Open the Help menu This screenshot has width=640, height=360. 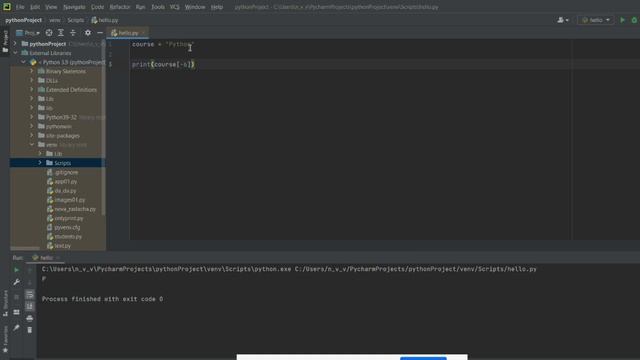click(x=217, y=7)
